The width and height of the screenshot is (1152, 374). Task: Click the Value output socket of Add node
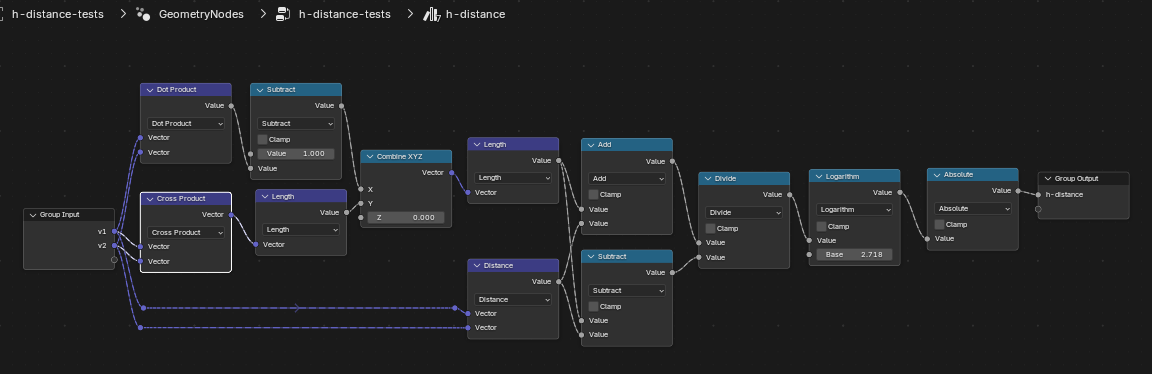click(x=672, y=161)
